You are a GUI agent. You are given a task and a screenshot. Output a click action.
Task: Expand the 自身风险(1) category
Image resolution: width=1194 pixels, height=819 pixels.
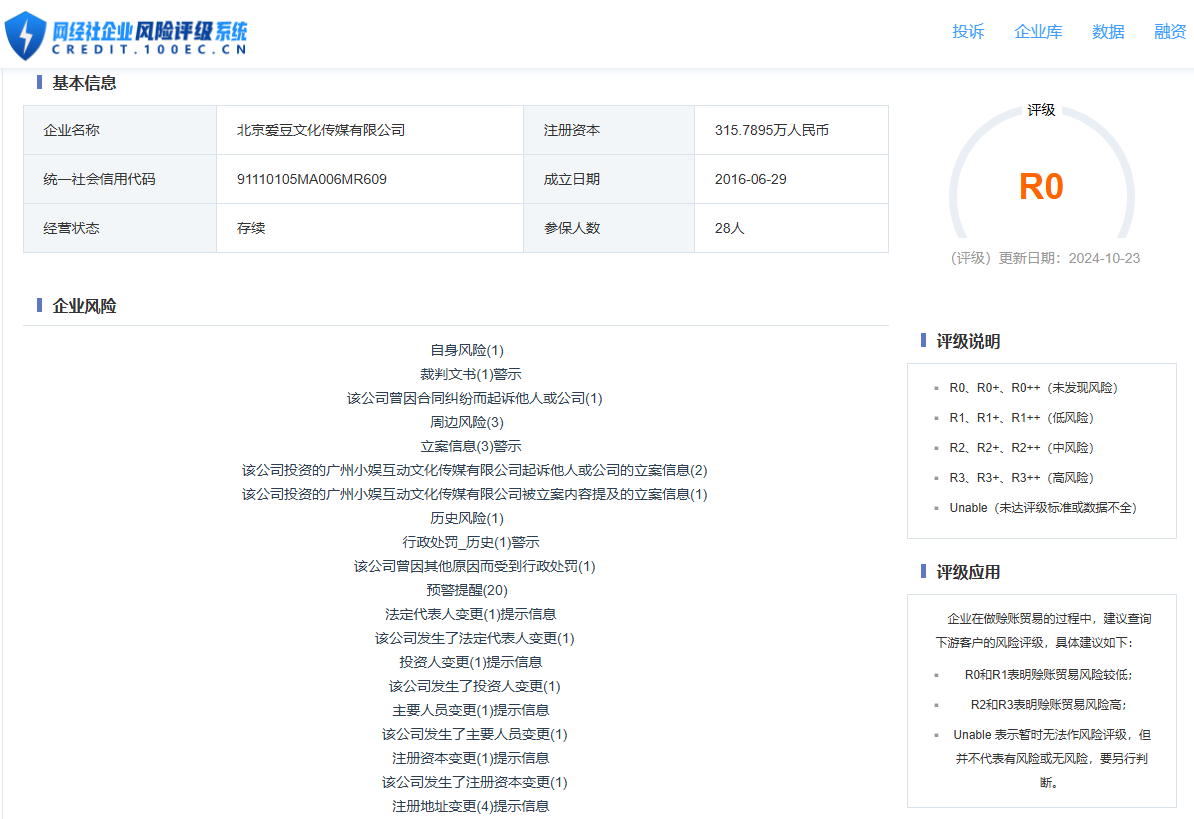click(467, 350)
